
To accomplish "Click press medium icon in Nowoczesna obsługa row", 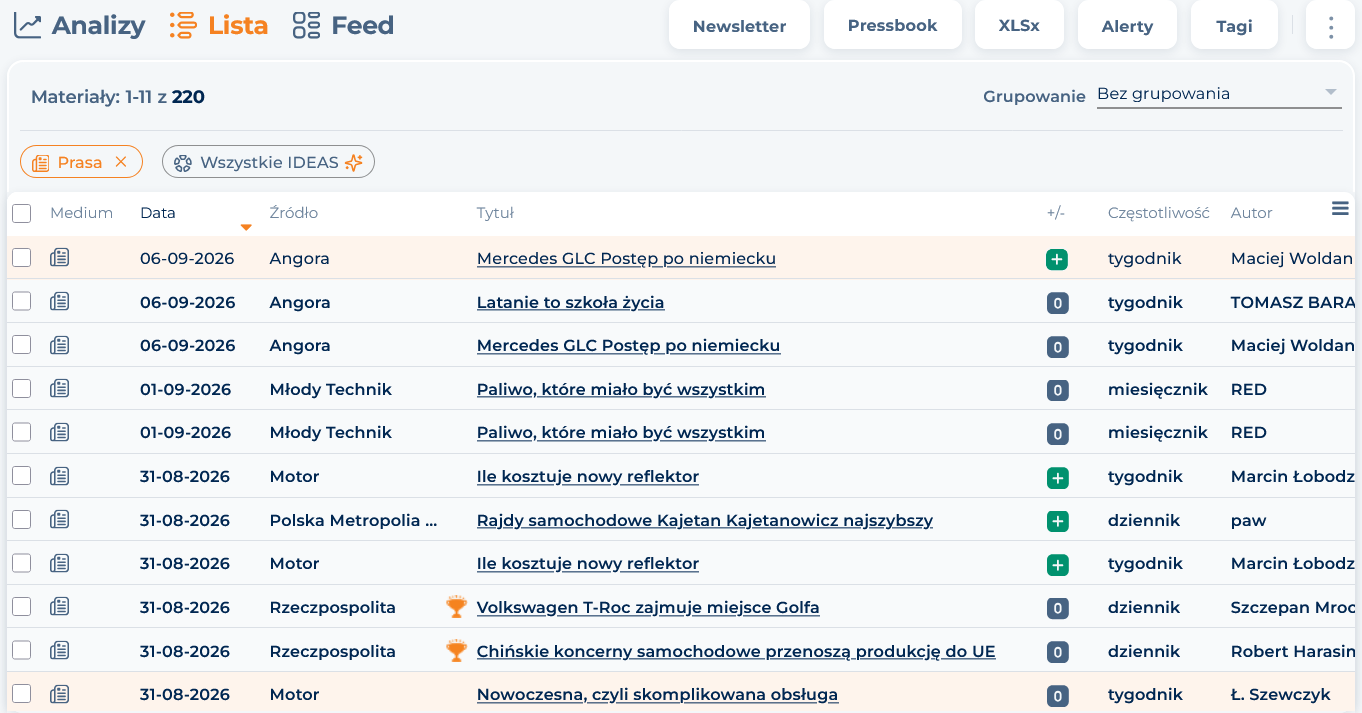I will 60,694.
